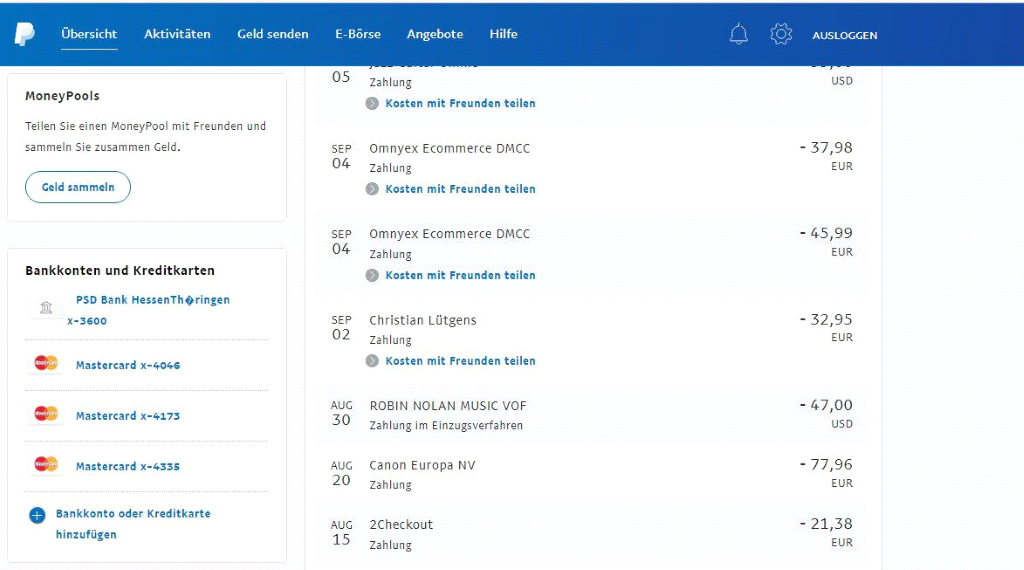Open the Angebote page
This screenshot has height=570, width=1024.
tap(435, 34)
